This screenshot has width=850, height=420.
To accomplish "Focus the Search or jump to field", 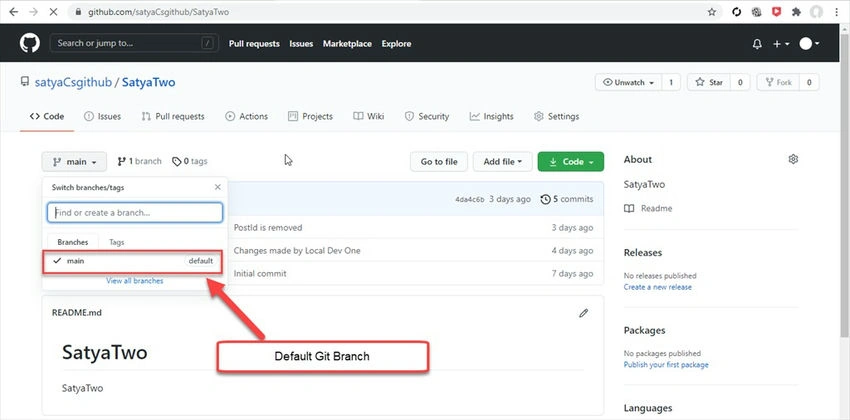I will point(134,43).
